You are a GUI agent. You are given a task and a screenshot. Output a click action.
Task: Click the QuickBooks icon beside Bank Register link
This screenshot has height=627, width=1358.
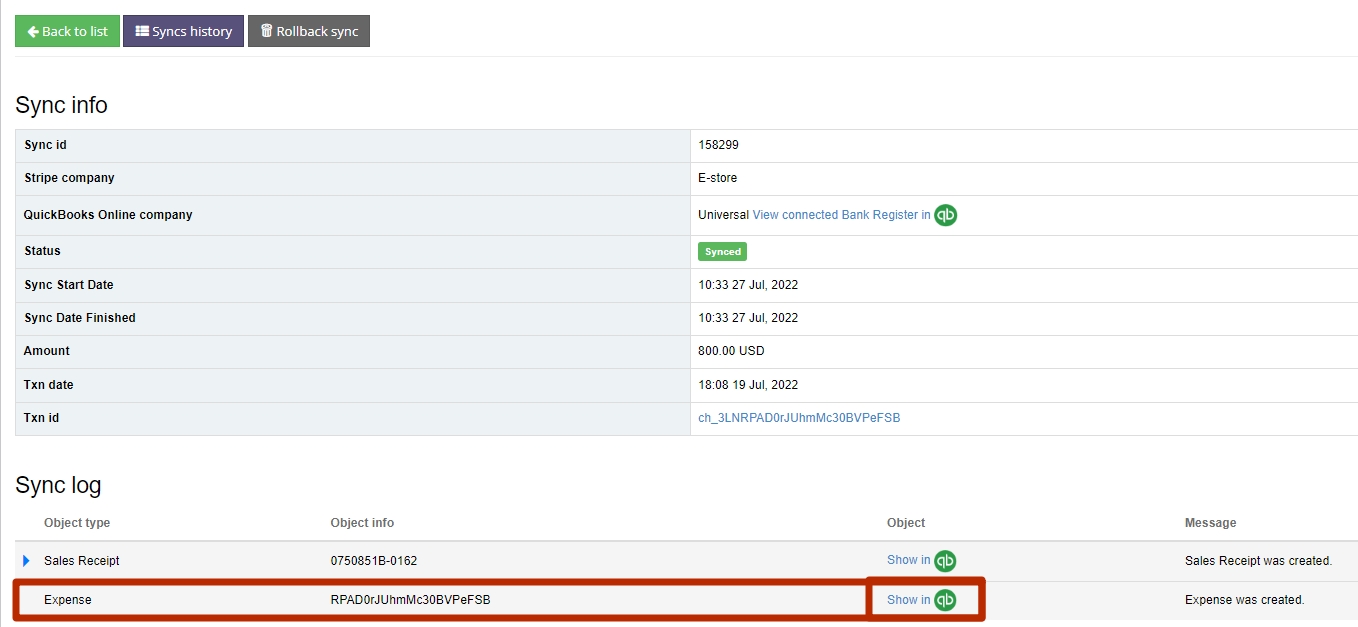click(945, 215)
